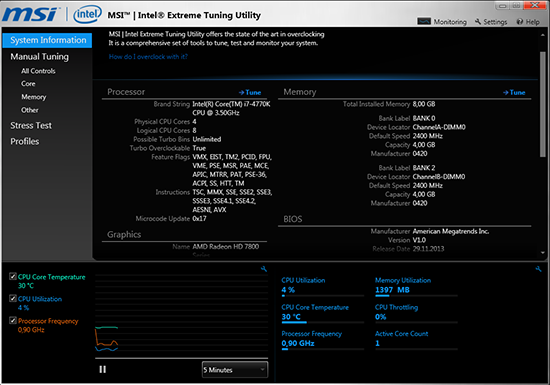Click the CPU Throttling 0% value

(x=381, y=317)
